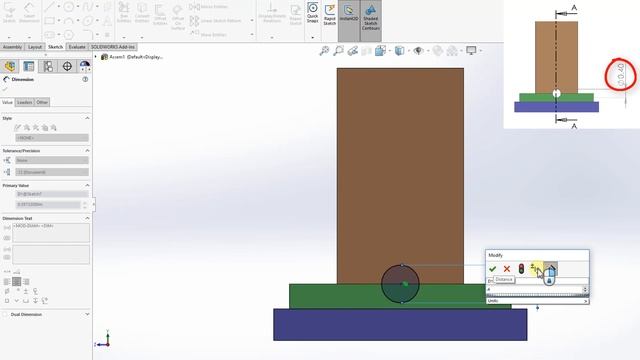The width and height of the screenshot is (640, 360).
Task: Expand the Assem1 tree node
Action: click(x=96, y=57)
